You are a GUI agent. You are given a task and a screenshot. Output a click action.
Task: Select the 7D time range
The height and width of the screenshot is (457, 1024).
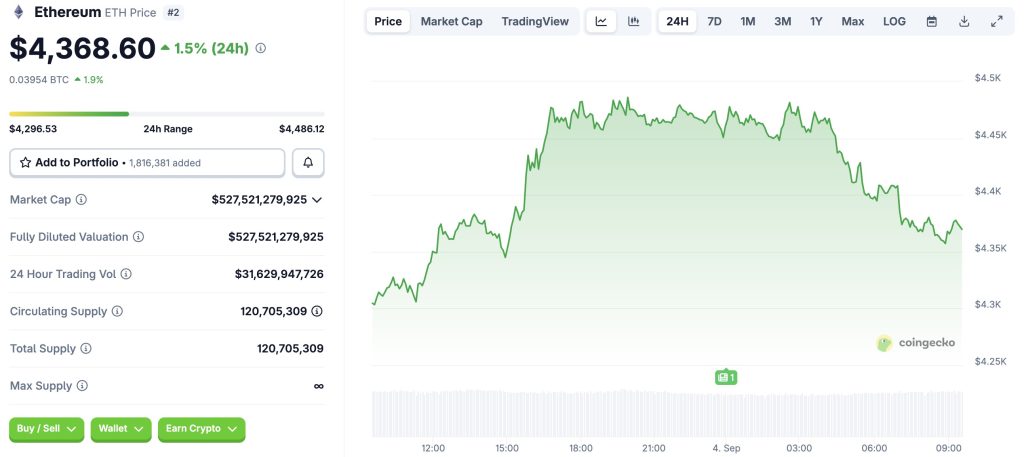tap(714, 21)
